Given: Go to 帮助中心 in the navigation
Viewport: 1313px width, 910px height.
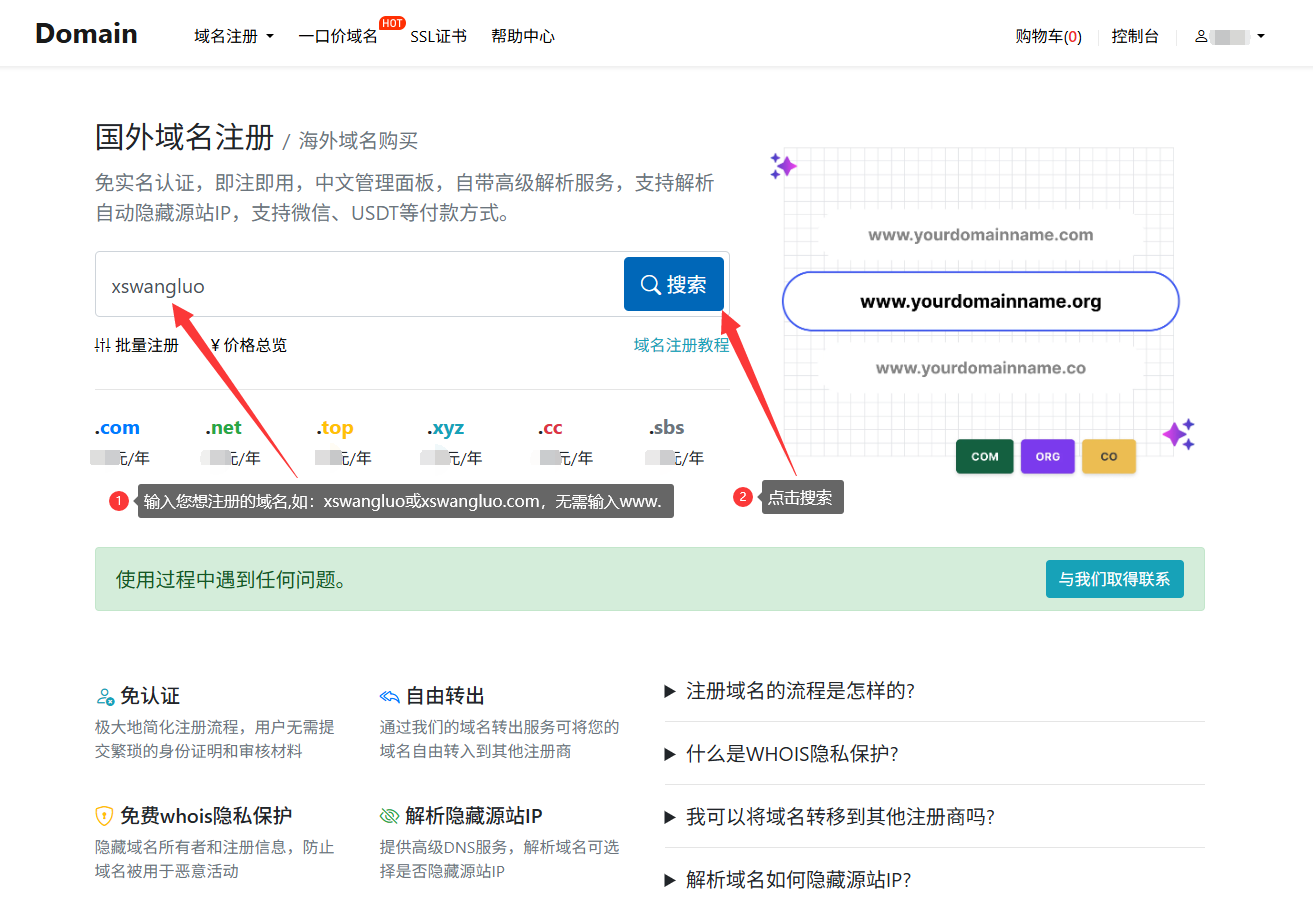Looking at the screenshot, I should (x=522, y=37).
